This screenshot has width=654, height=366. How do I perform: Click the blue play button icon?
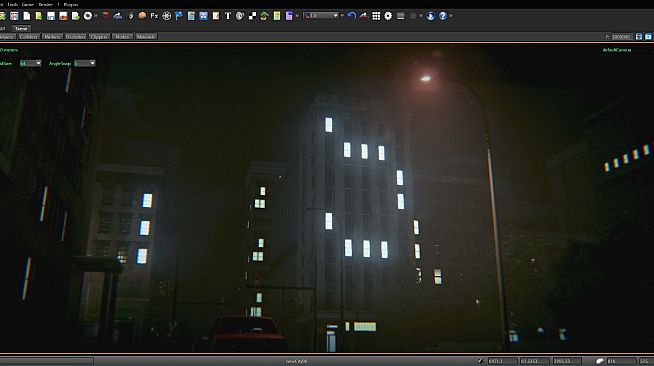click(430, 16)
